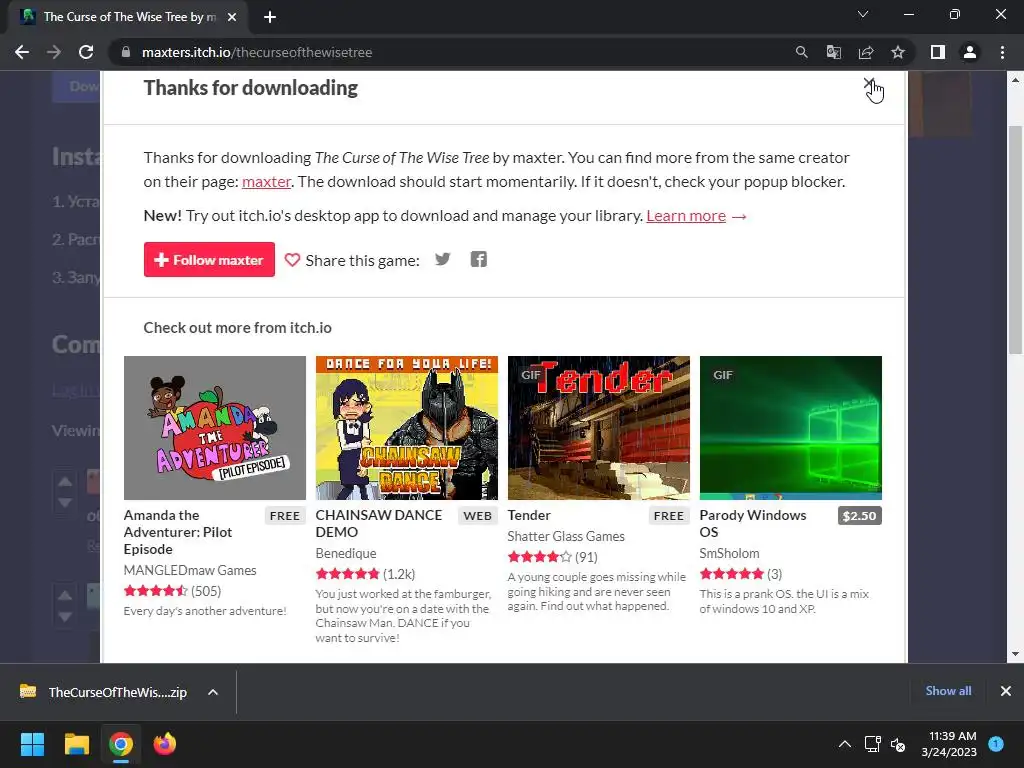Click the Follow maxter button
1024x768 pixels.
click(x=209, y=260)
